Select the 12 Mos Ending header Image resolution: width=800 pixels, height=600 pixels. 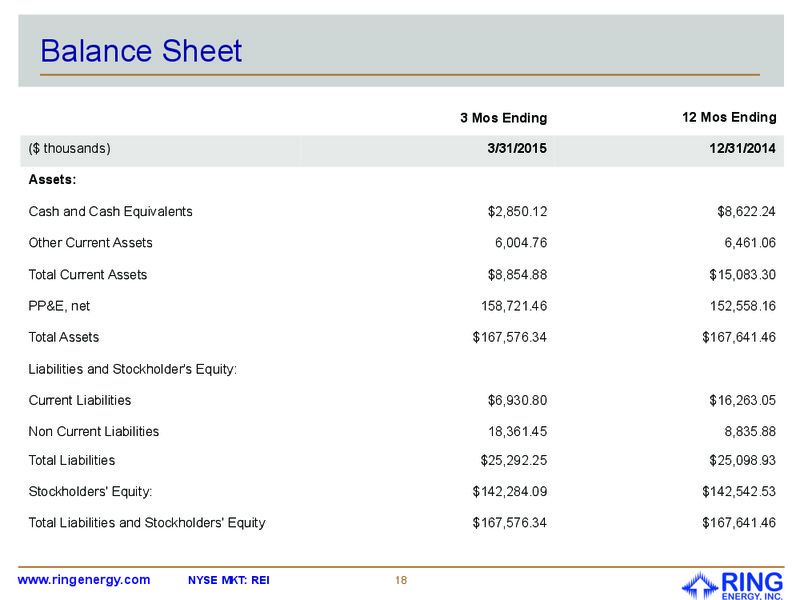pyautogui.click(x=729, y=117)
